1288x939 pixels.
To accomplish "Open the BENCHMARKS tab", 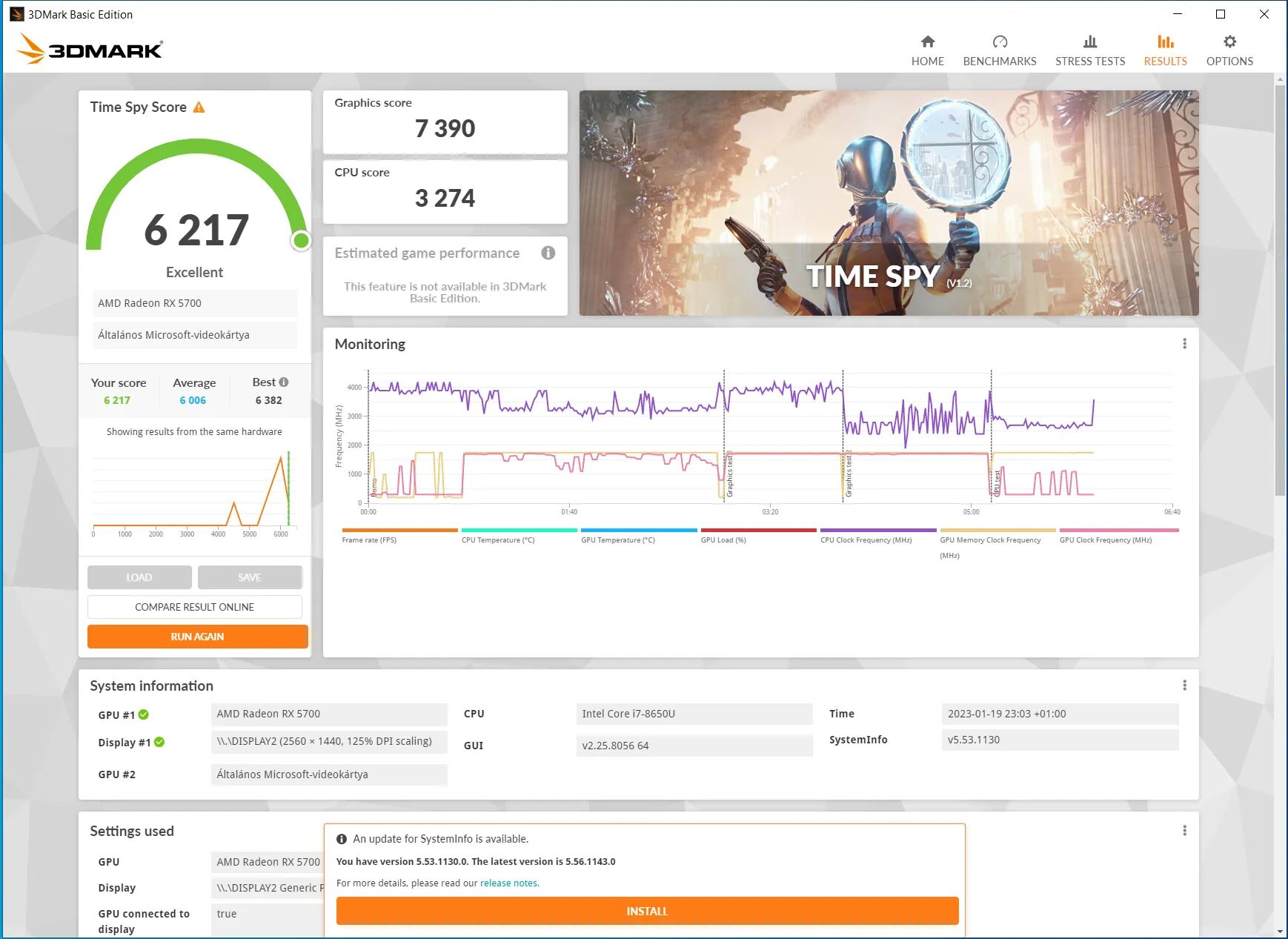I will (x=1000, y=50).
